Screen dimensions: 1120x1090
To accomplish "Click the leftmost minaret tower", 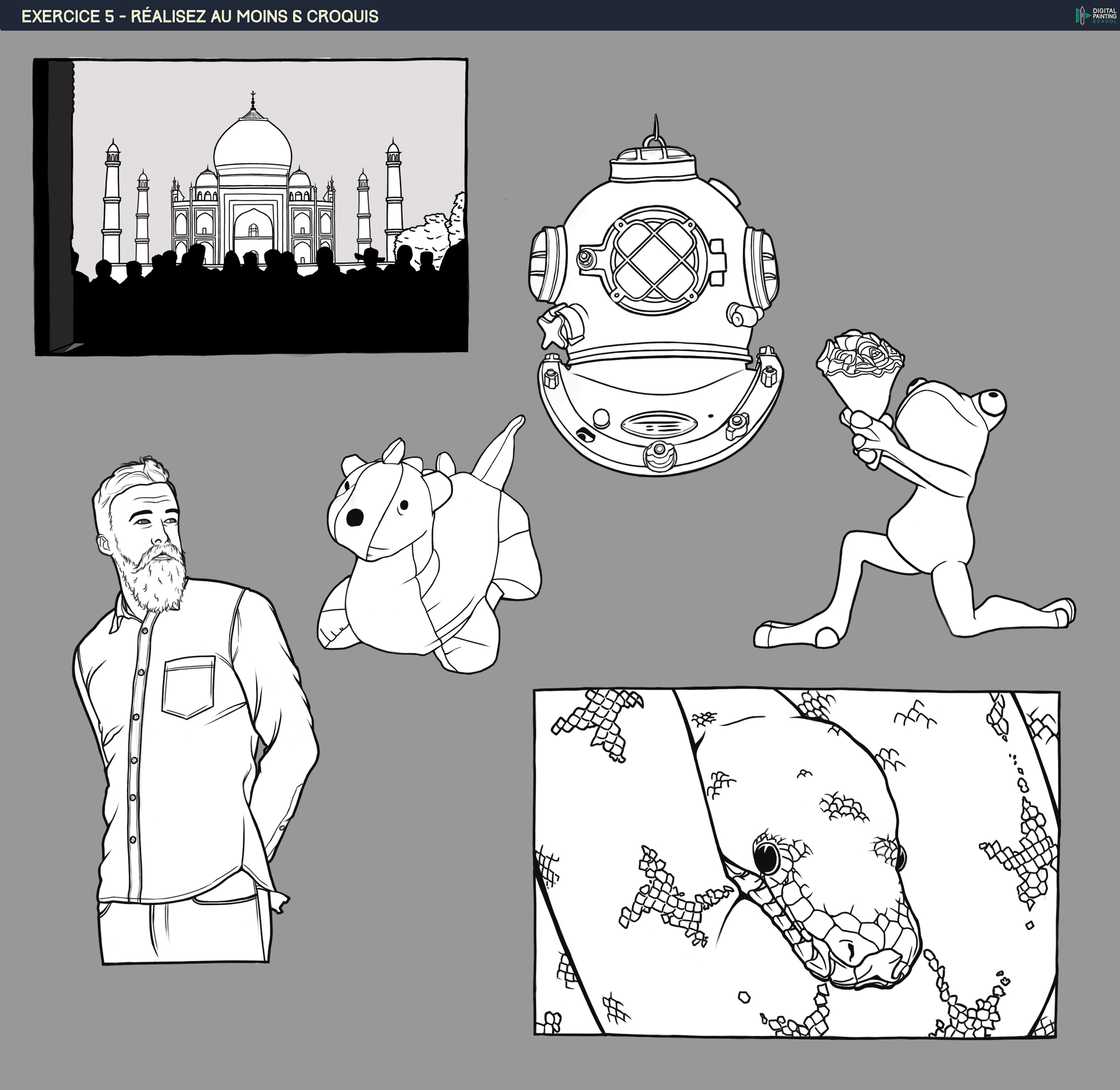I will click(x=112, y=201).
